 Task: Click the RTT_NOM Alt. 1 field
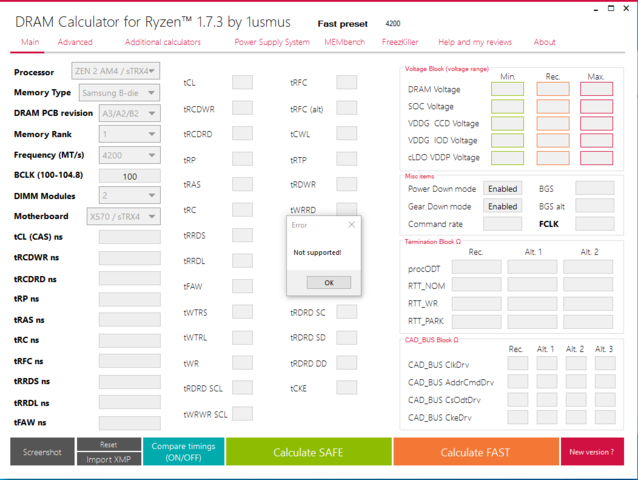[532, 284]
